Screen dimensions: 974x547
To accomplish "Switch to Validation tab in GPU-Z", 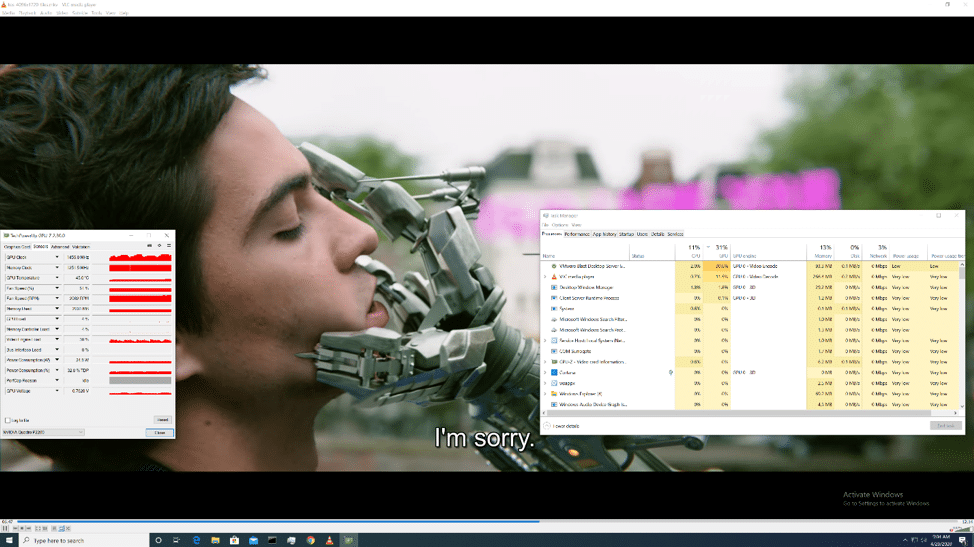I will point(81,246).
